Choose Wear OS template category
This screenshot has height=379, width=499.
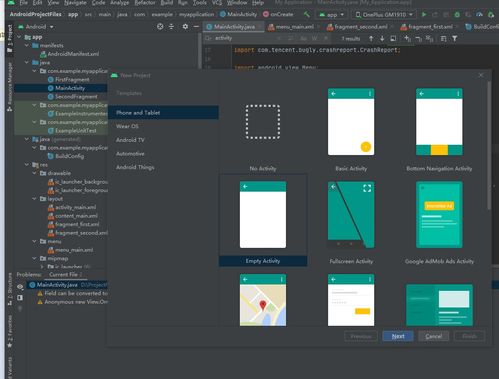tap(127, 126)
